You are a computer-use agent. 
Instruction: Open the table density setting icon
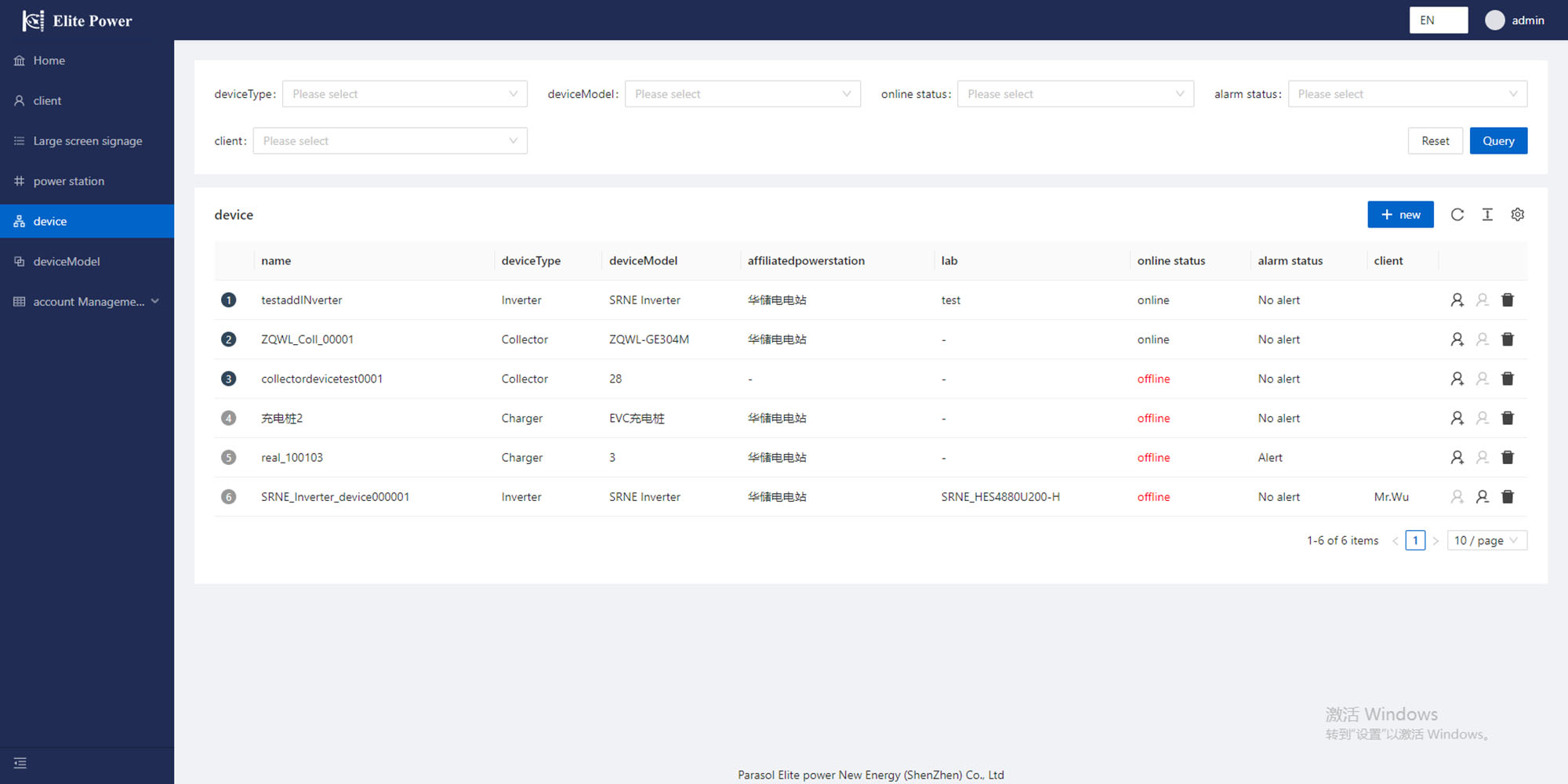[x=1487, y=215]
